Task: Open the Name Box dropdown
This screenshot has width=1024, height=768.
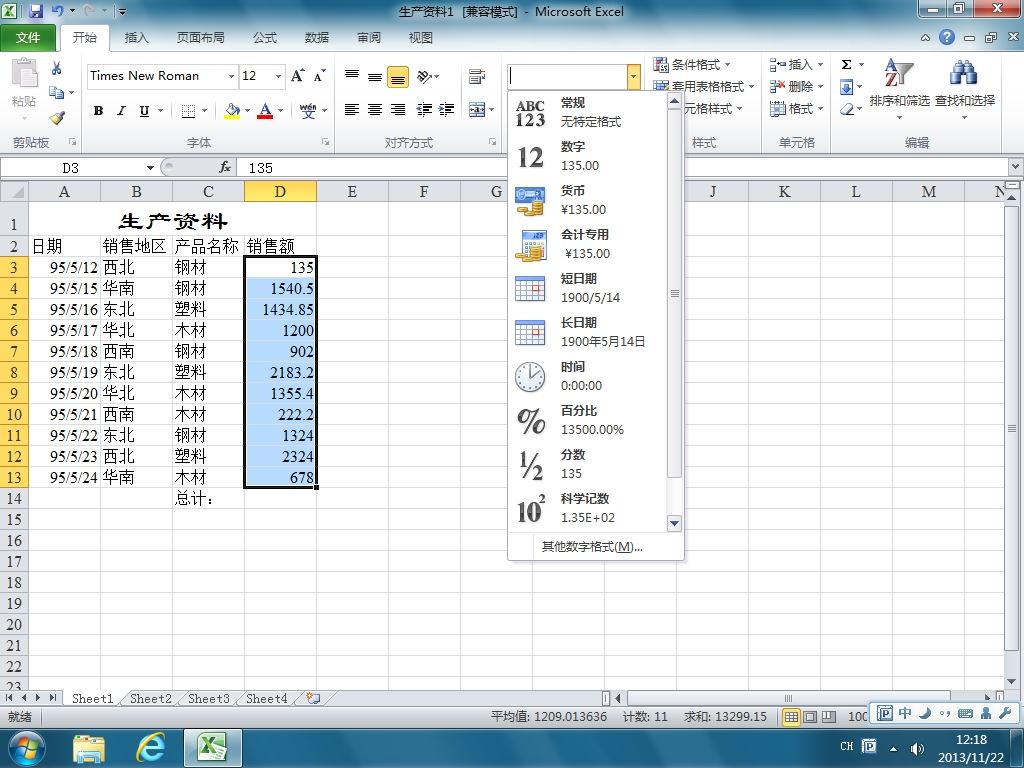Action: click(150, 168)
